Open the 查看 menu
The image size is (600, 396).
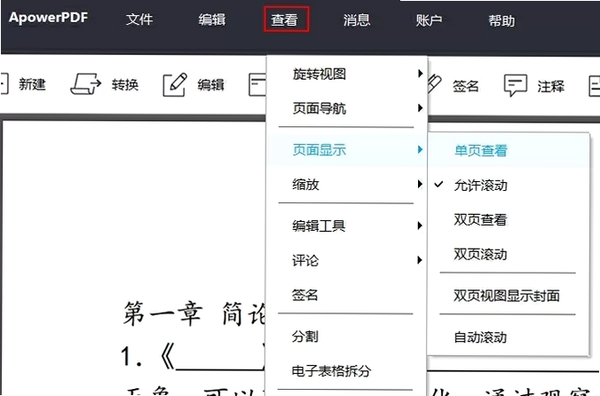284,20
